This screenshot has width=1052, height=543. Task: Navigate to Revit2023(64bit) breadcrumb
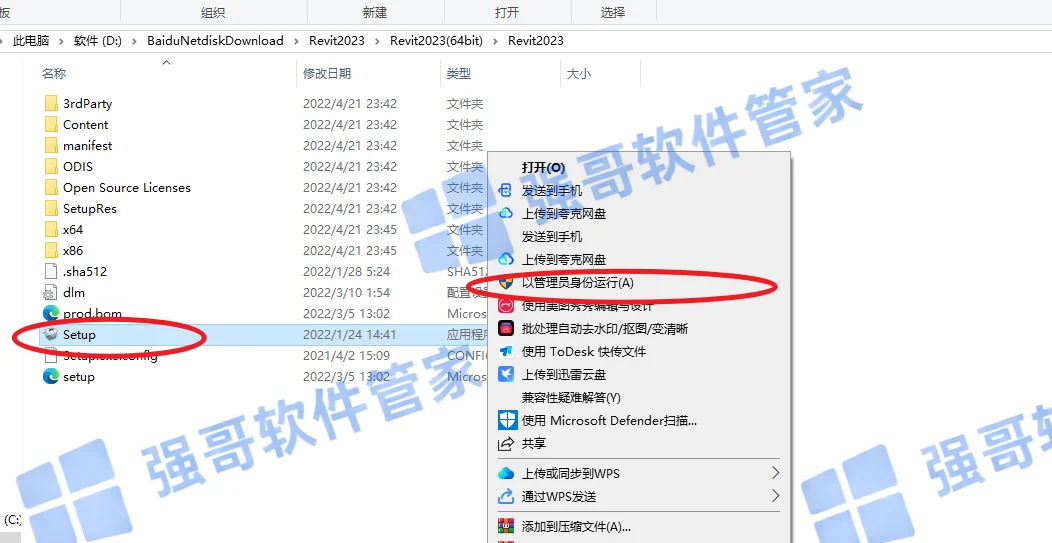coord(436,41)
